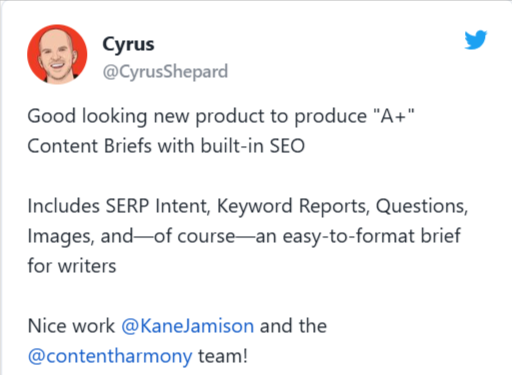This screenshot has width=512, height=375.
Task: Open Cyrus's cartoon profile avatar
Action: tap(57, 54)
